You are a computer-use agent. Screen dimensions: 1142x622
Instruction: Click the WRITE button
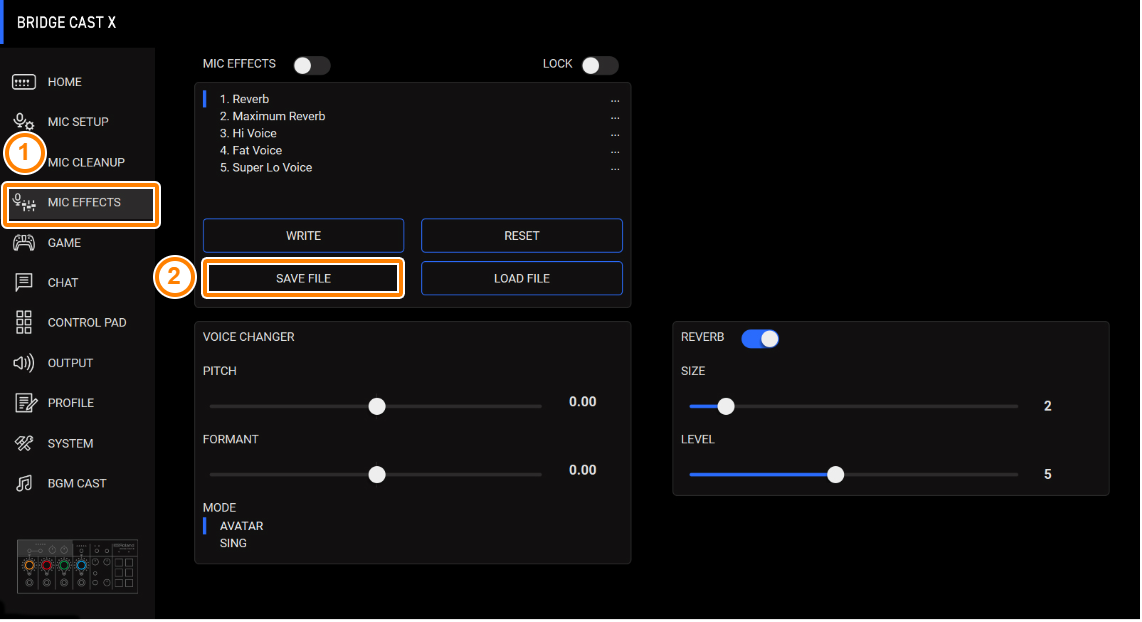pos(303,235)
